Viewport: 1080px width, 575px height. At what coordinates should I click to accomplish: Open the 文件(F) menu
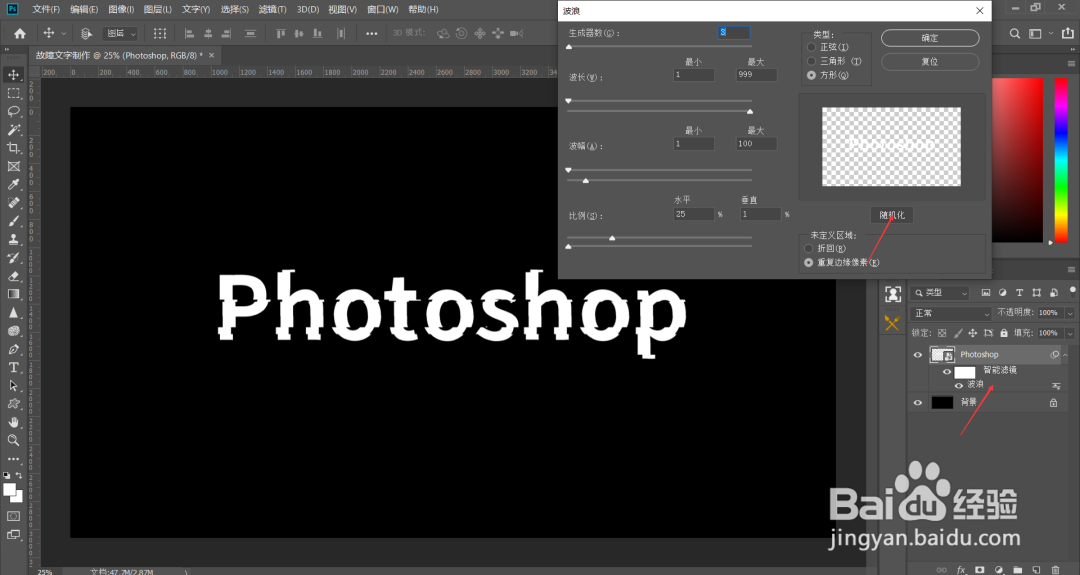[x=46, y=10]
